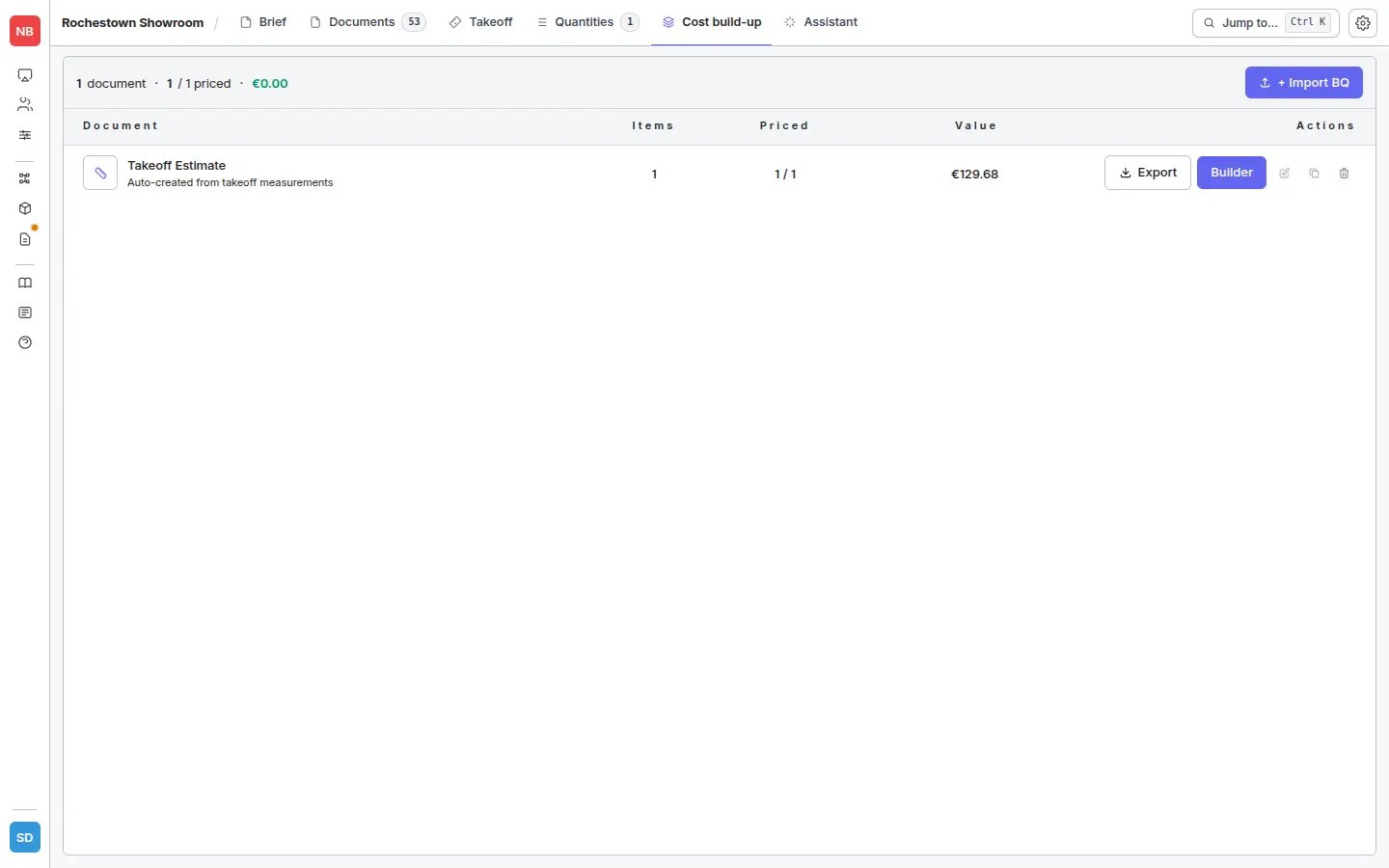
Task: Click the Takeoff Estimate ruler icon
Action: coord(100,173)
